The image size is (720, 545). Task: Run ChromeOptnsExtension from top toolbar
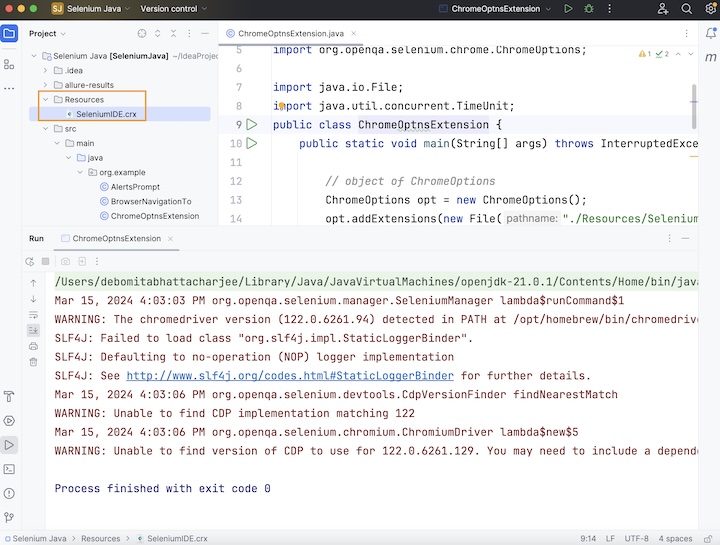click(x=568, y=9)
